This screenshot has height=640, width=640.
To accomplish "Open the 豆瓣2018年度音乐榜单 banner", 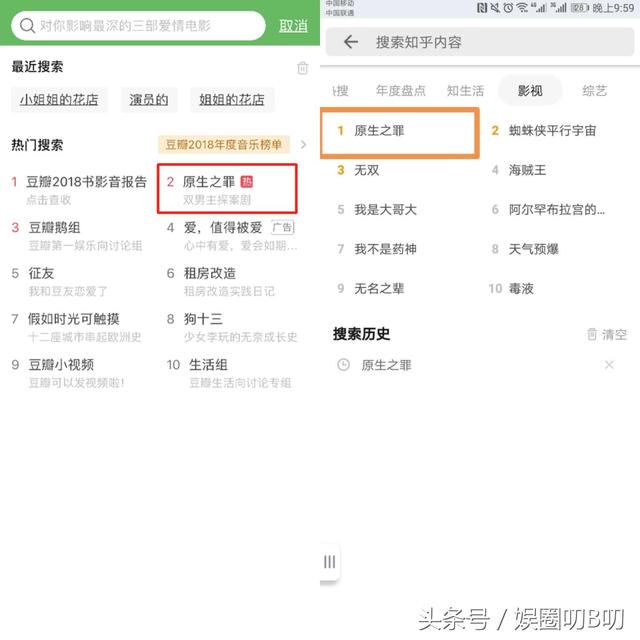I will point(224,144).
